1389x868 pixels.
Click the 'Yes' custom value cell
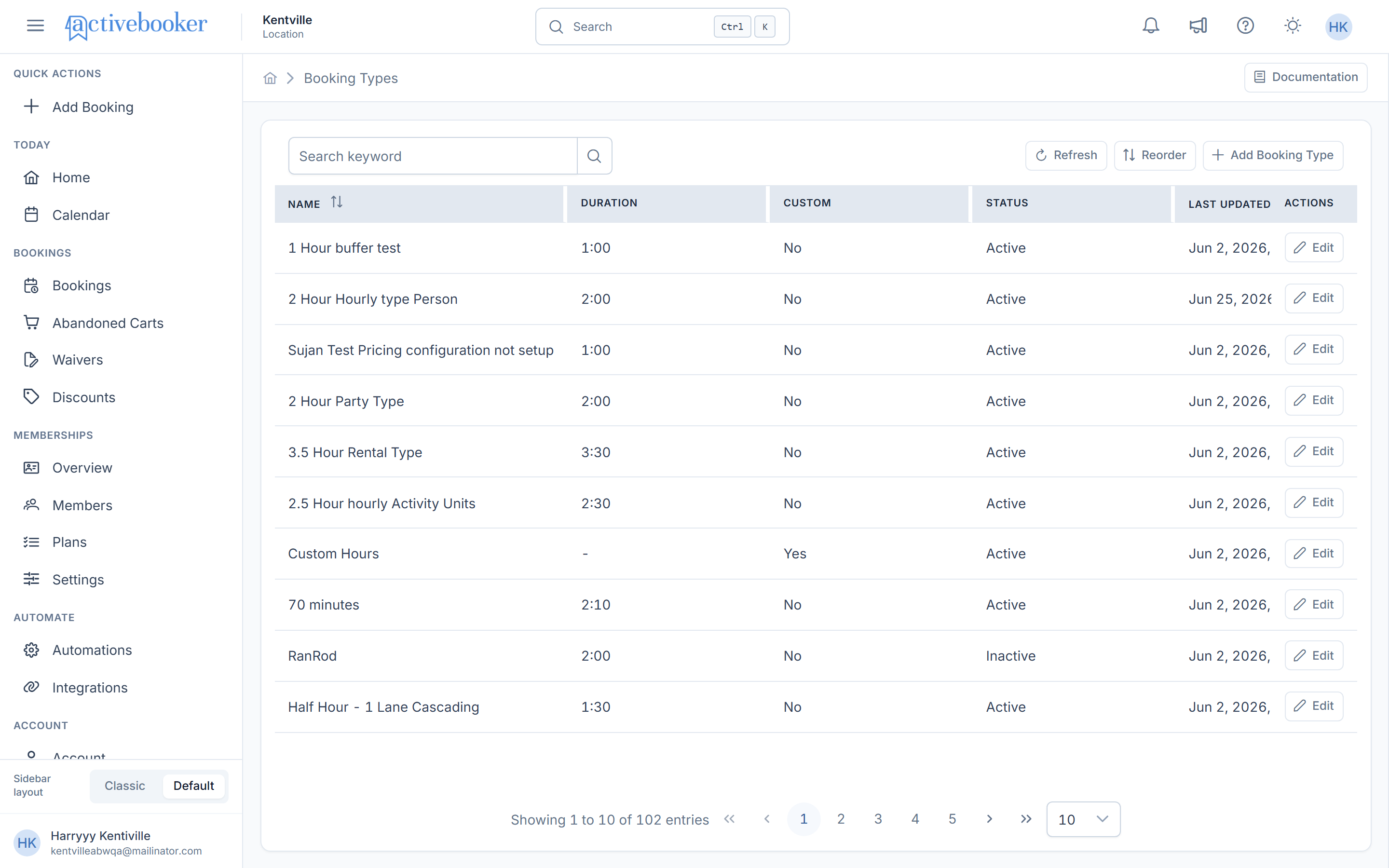pos(794,554)
